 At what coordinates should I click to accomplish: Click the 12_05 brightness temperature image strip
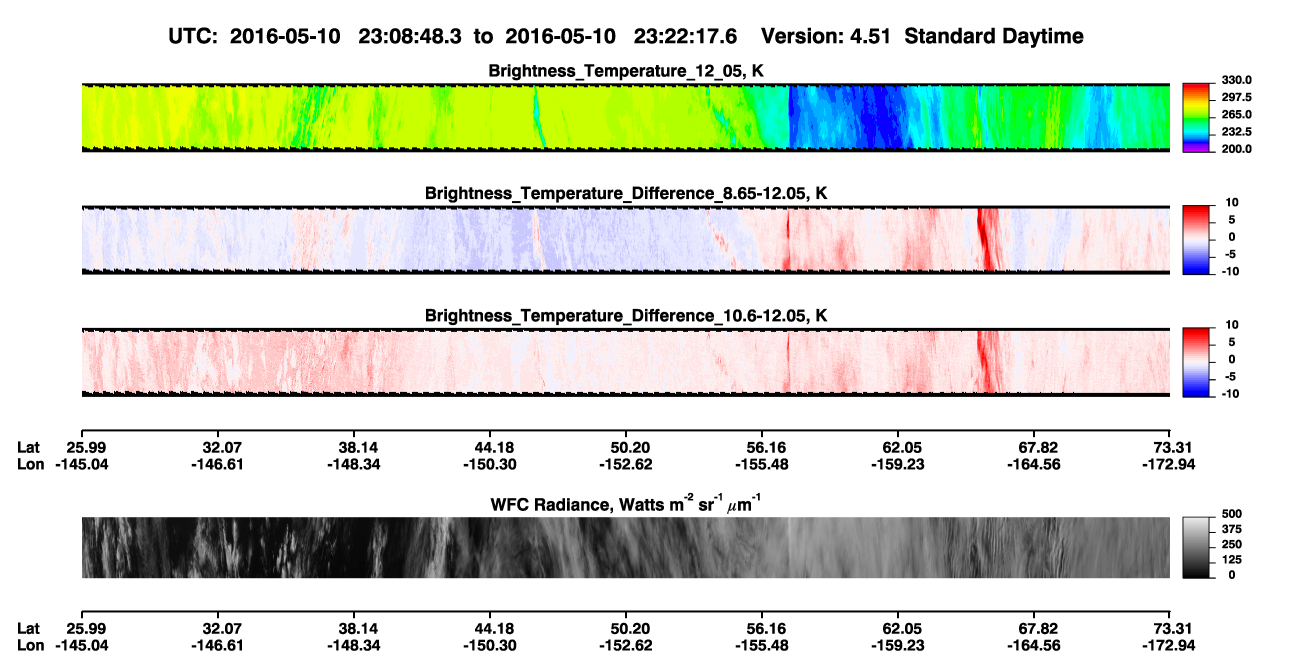tap(626, 117)
